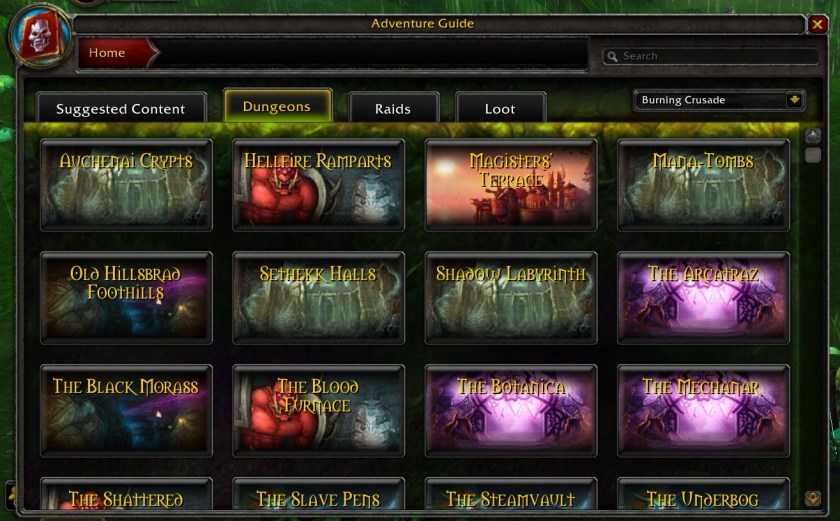The height and width of the screenshot is (521, 840).
Task: Select the Suggested Content tab
Action: click(x=121, y=108)
